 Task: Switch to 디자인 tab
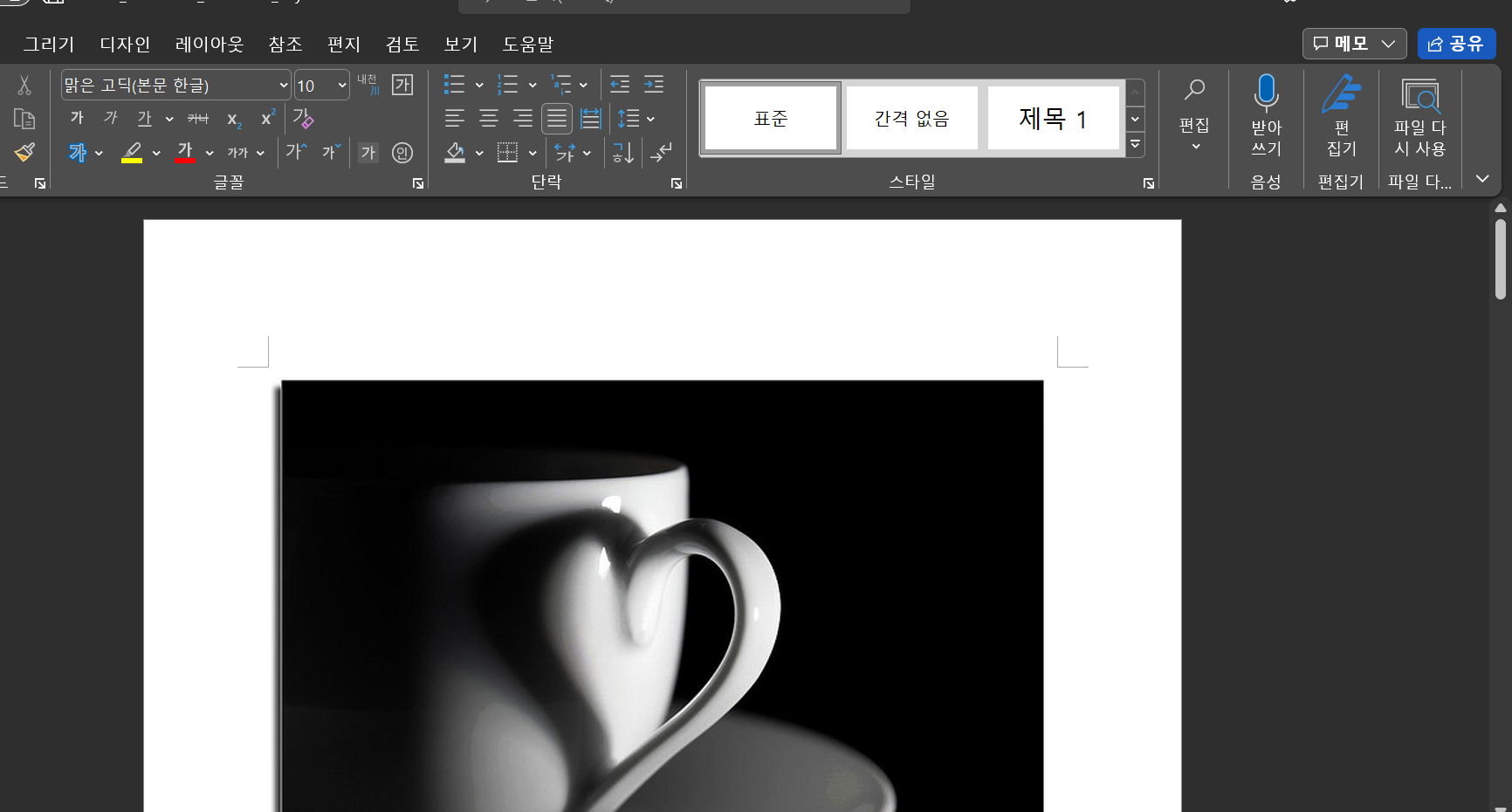(x=125, y=45)
